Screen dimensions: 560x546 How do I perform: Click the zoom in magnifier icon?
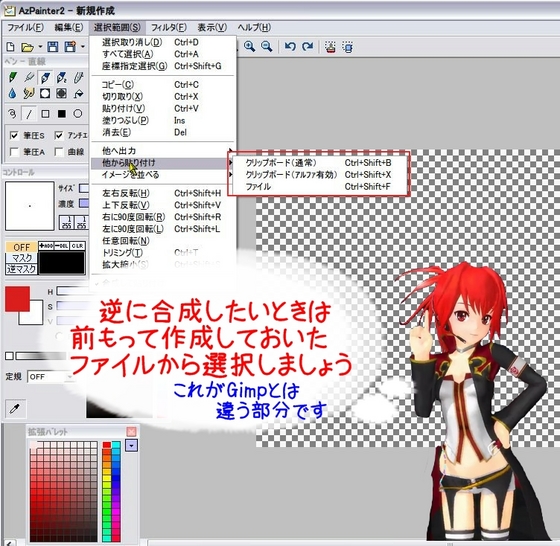point(249,46)
